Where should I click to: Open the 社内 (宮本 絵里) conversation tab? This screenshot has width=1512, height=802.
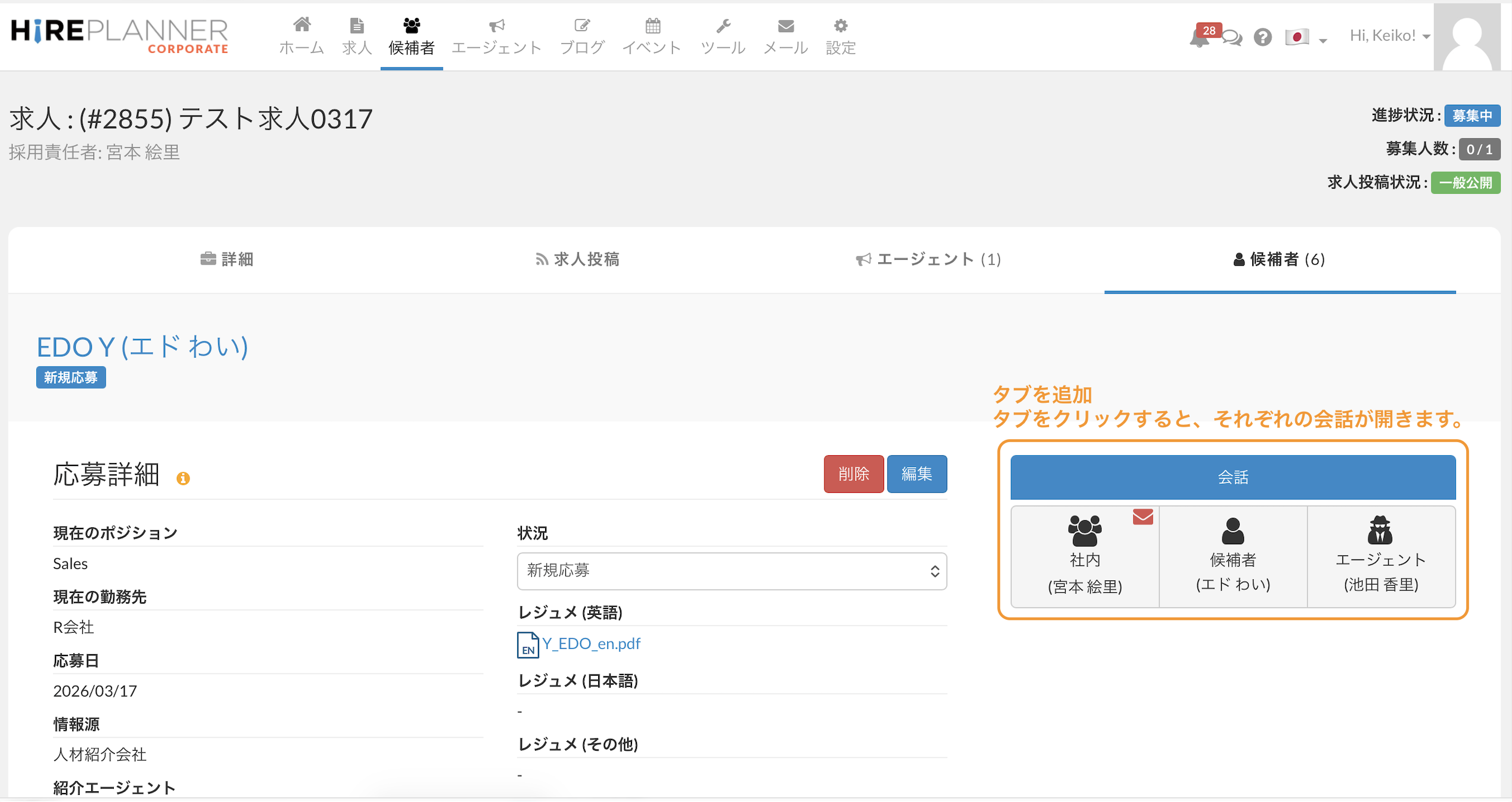[x=1085, y=557]
